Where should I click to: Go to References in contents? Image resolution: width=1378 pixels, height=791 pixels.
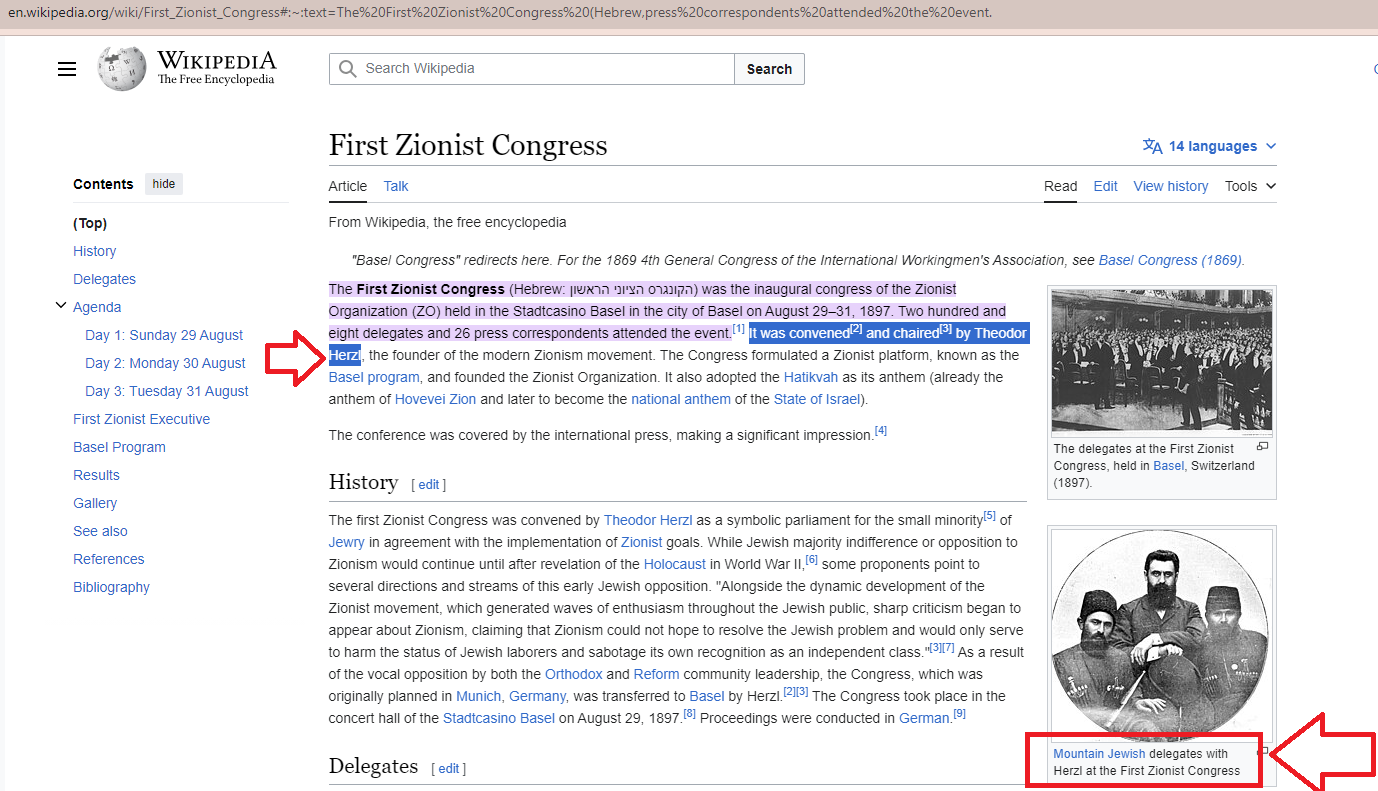[x=109, y=559]
